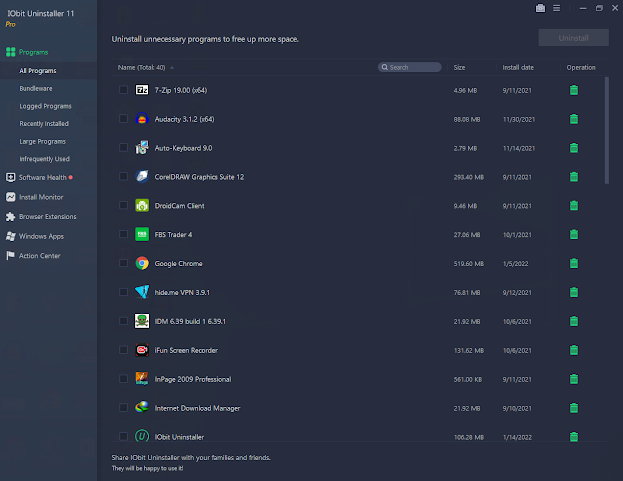The image size is (623, 481).
Task: Click the CorelDRAW Graphics Suite app icon
Action: (142, 176)
